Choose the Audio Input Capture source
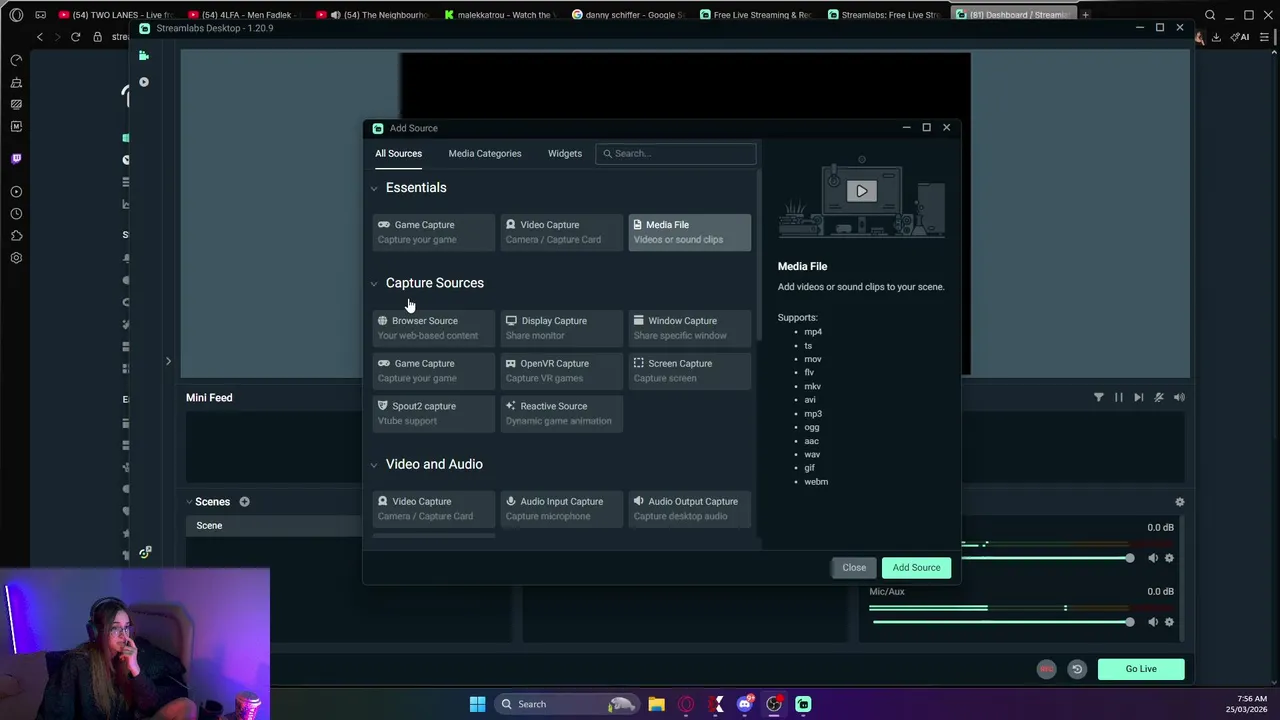This screenshot has width=1280, height=720. 561,508
